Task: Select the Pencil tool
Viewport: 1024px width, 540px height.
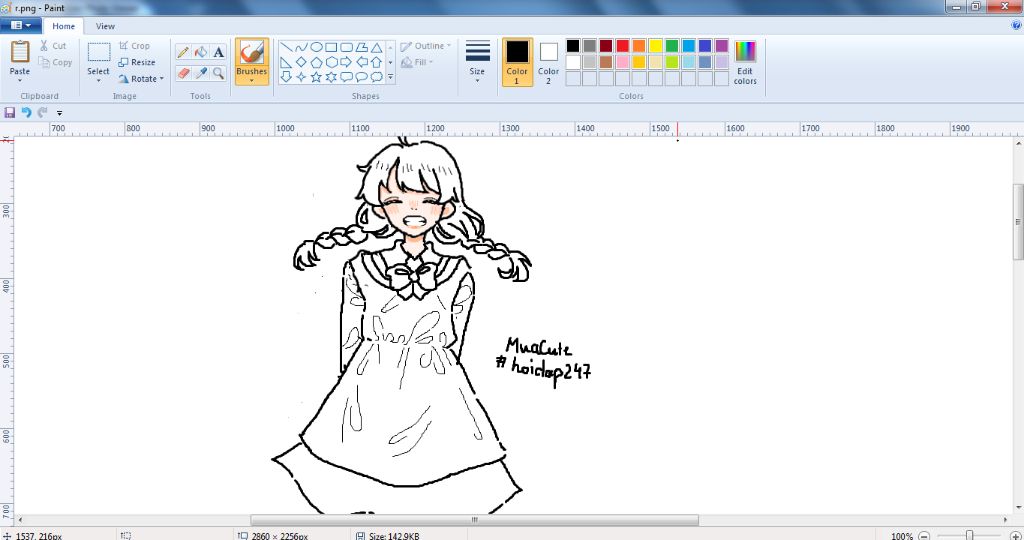Action: (x=183, y=52)
